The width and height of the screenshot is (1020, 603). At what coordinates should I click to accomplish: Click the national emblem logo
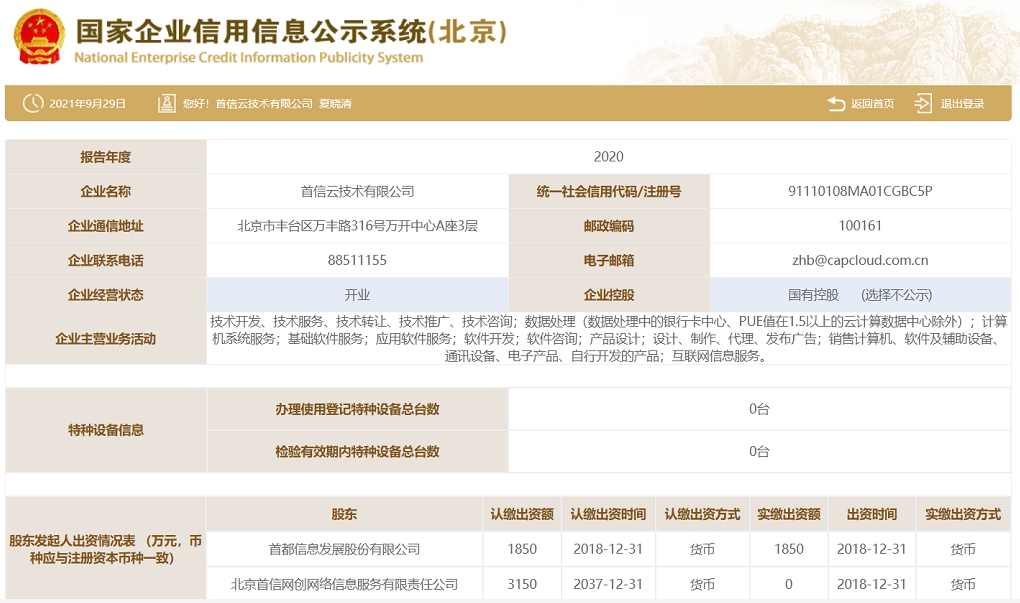[39, 36]
